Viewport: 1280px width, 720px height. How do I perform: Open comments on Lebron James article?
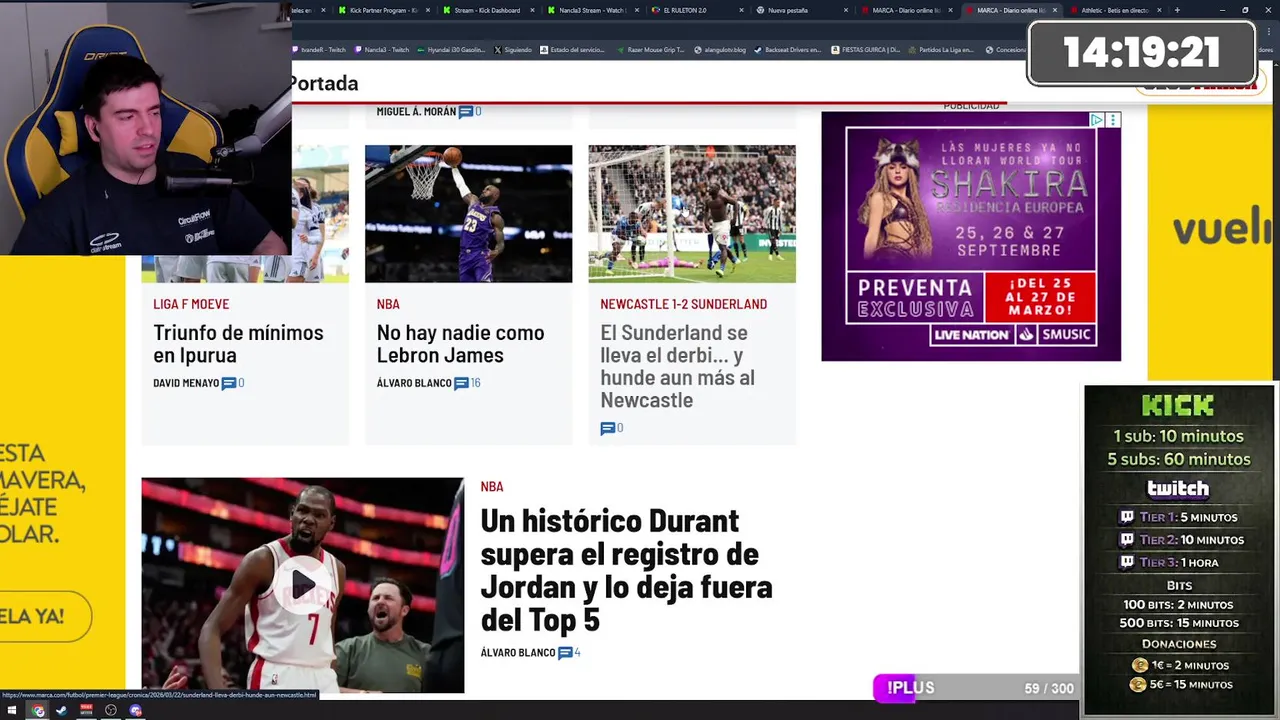coord(468,383)
